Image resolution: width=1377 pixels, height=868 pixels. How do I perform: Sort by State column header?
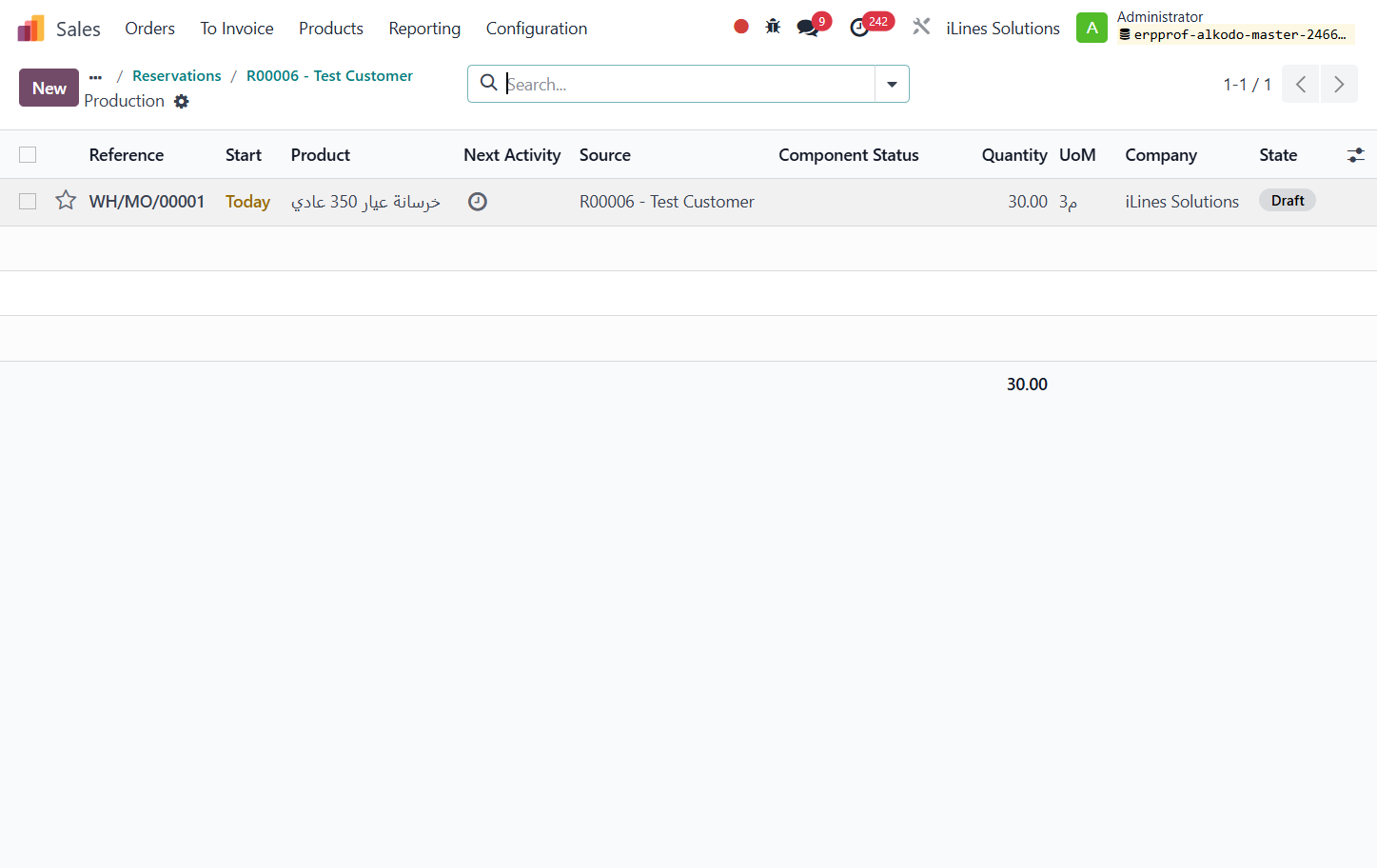(x=1278, y=155)
